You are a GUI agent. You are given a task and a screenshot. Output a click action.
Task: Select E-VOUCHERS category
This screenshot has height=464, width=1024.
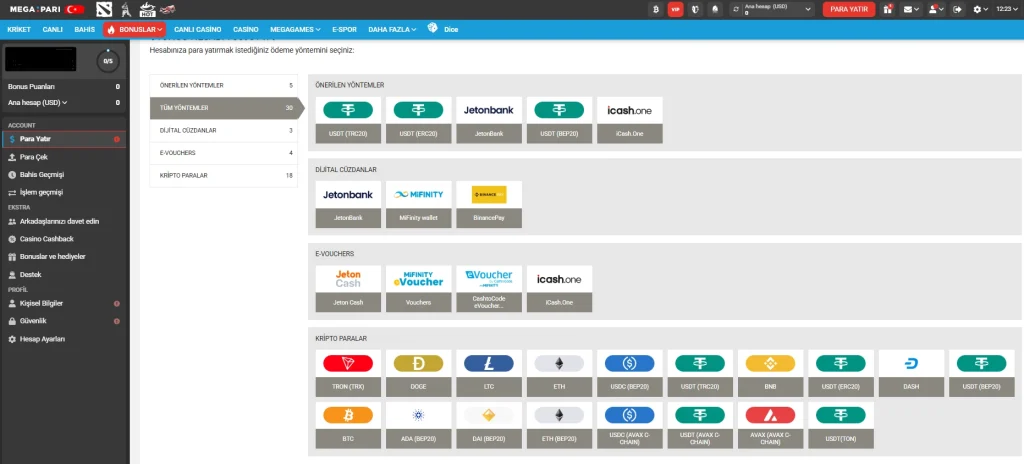pos(223,153)
